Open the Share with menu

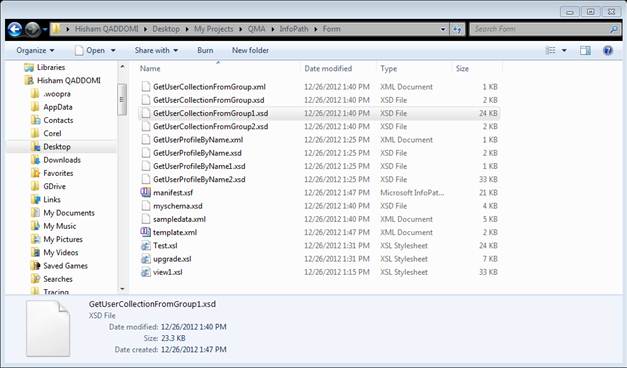pos(156,50)
